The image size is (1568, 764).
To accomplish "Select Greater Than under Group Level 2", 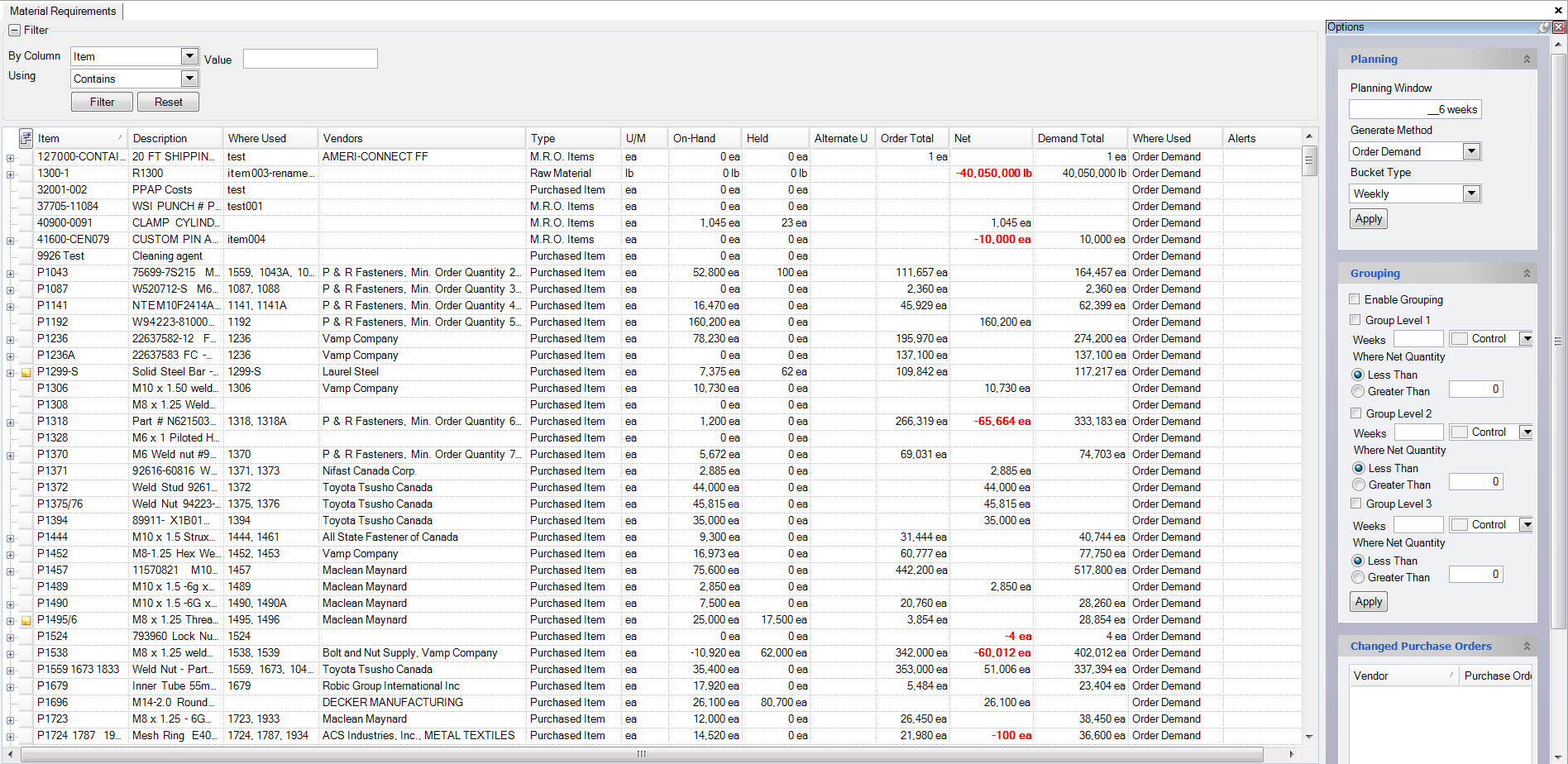I will click(1358, 485).
